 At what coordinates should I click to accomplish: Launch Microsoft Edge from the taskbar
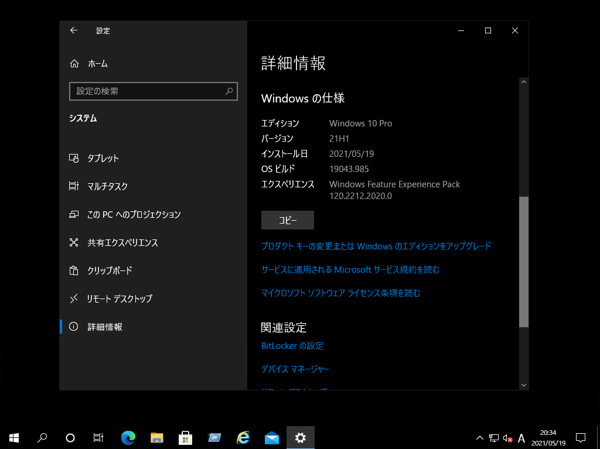pyautogui.click(x=128, y=438)
